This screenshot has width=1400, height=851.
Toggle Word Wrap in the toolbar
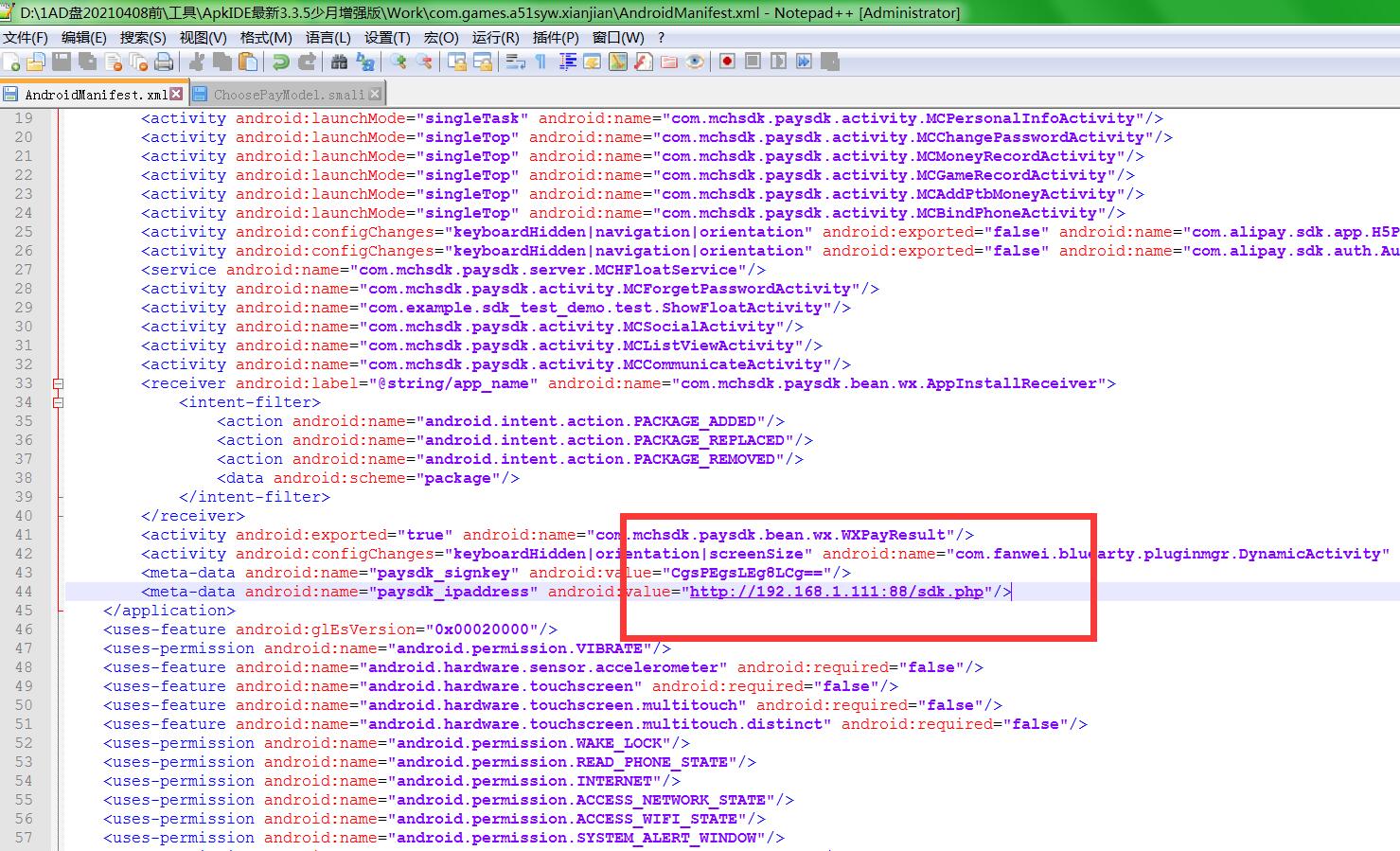(x=516, y=62)
